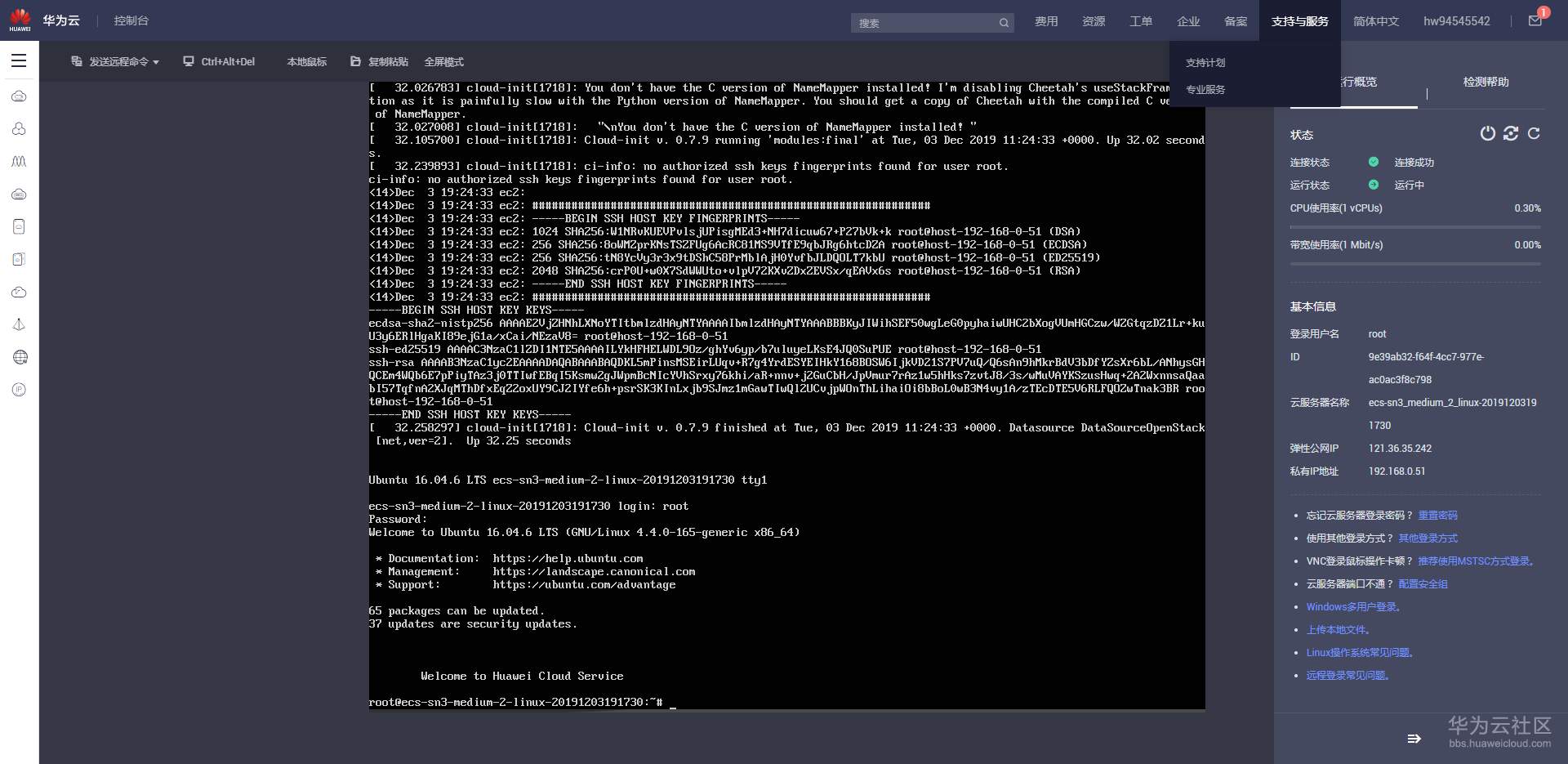Click the Ctrl+Alt+Del monitor icon
The width and height of the screenshot is (1568, 764).
pyautogui.click(x=189, y=61)
